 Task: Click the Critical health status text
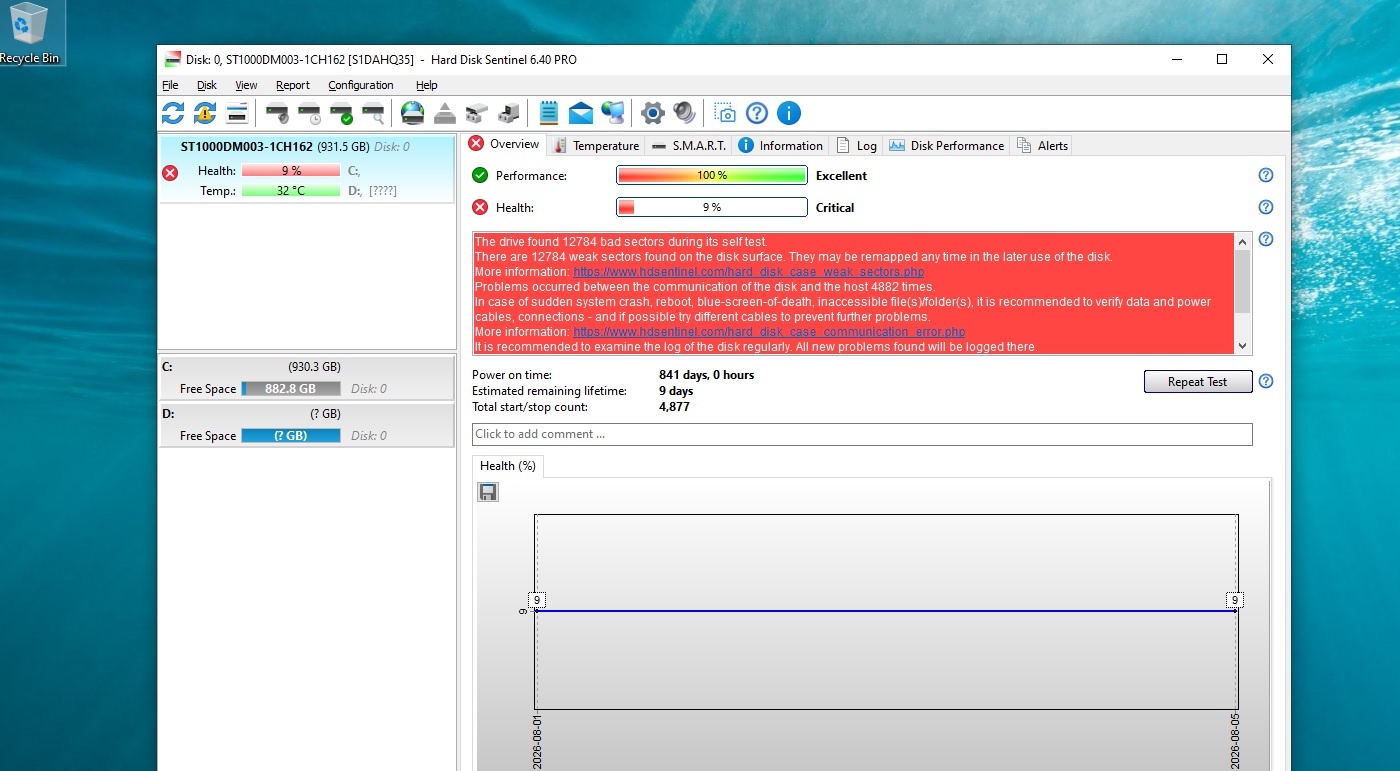point(835,208)
